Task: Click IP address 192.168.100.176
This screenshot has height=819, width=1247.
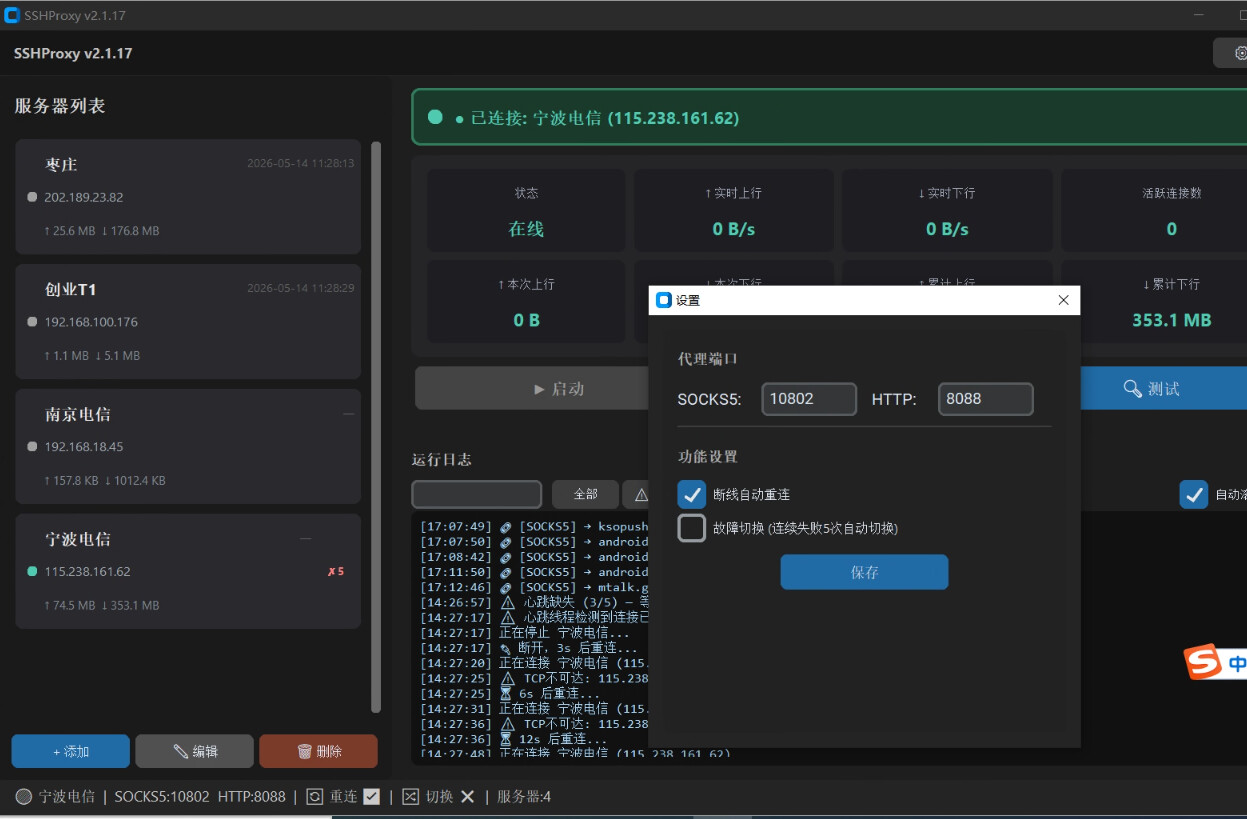Action: click(x=91, y=322)
